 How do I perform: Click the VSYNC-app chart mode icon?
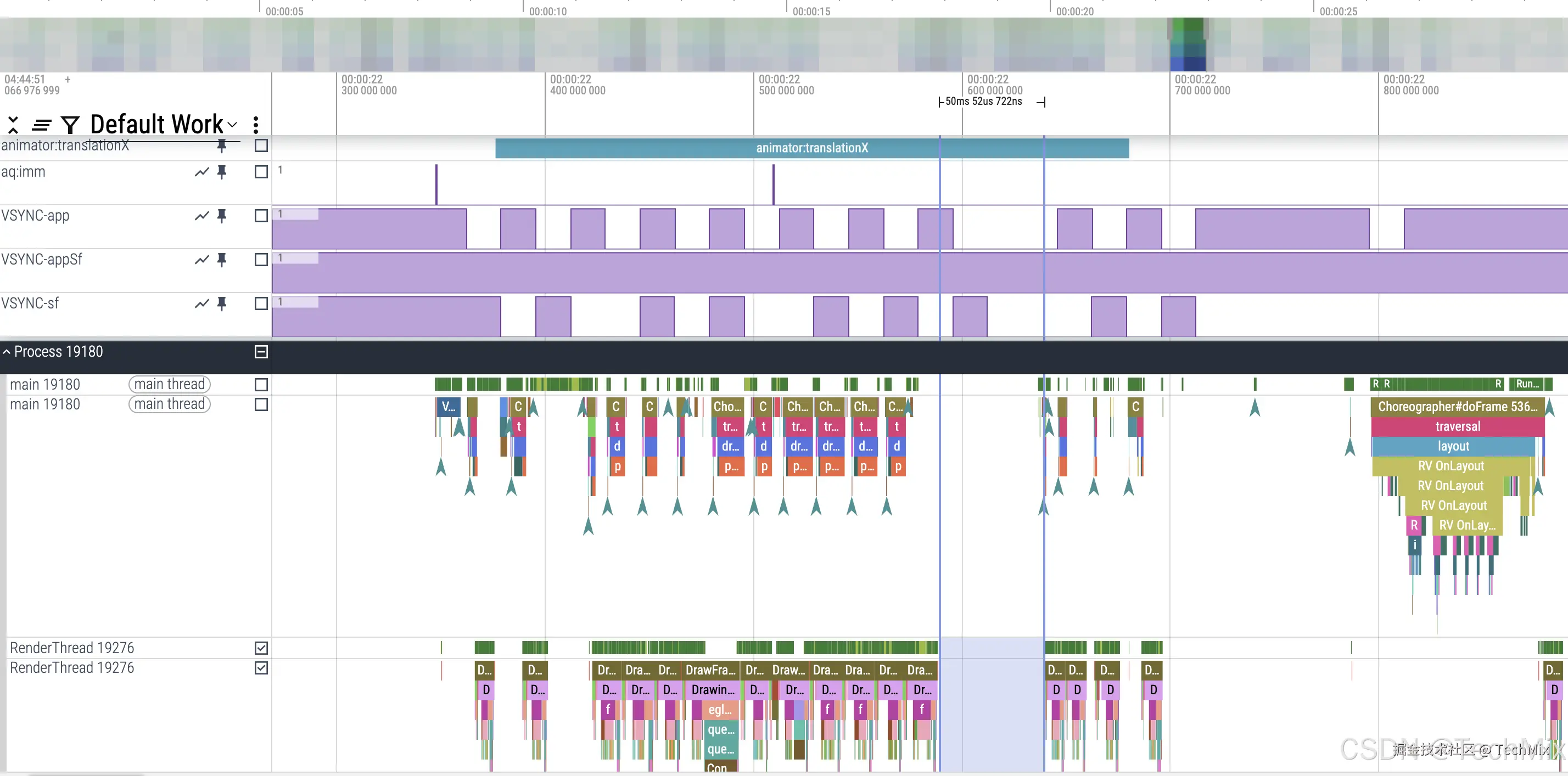click(201, 216)
